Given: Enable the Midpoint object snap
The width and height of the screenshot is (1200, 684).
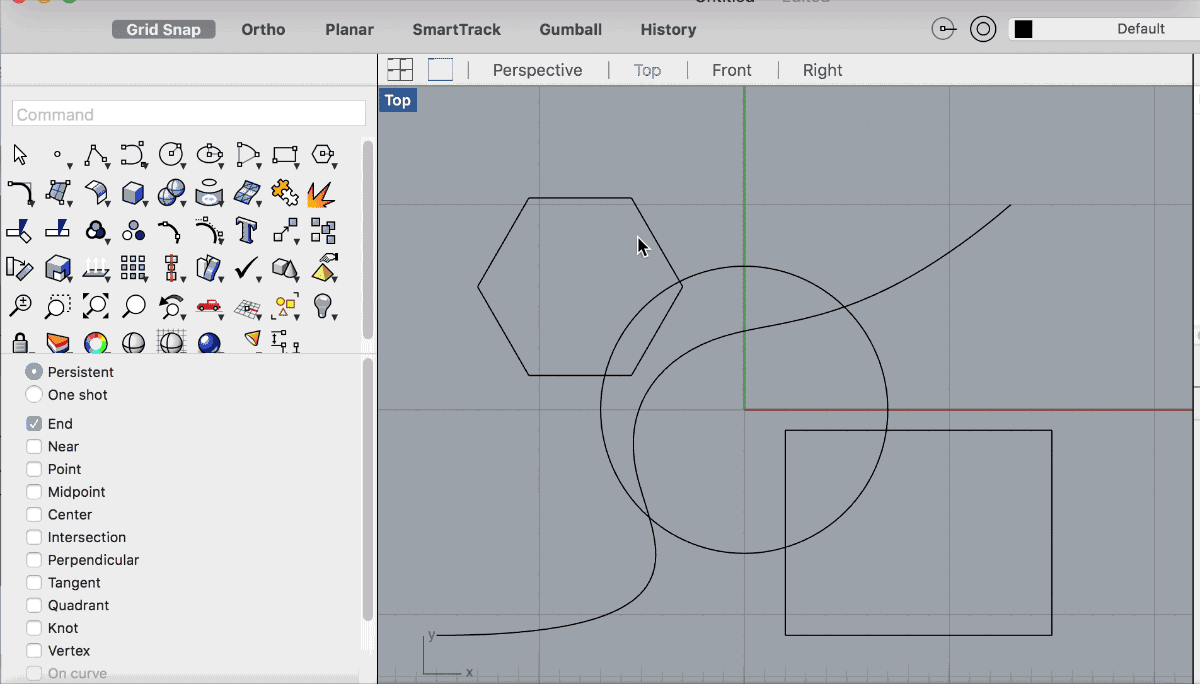Looking at the screenshot, I should (x=34, y=492).
